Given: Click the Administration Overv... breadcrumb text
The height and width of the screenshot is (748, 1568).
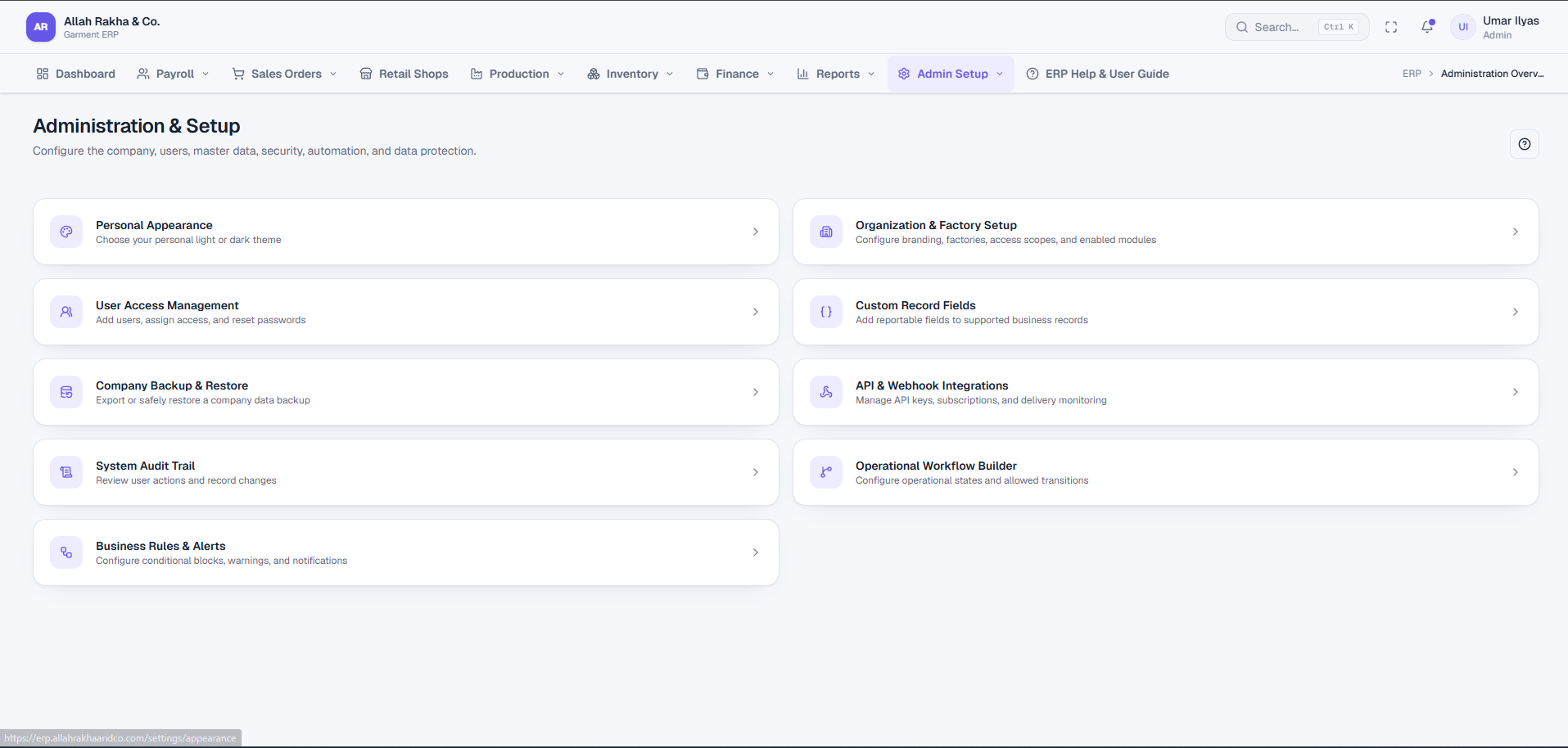Looking at the screenshot, I should pyautogui.click(x=1493, y=74).
